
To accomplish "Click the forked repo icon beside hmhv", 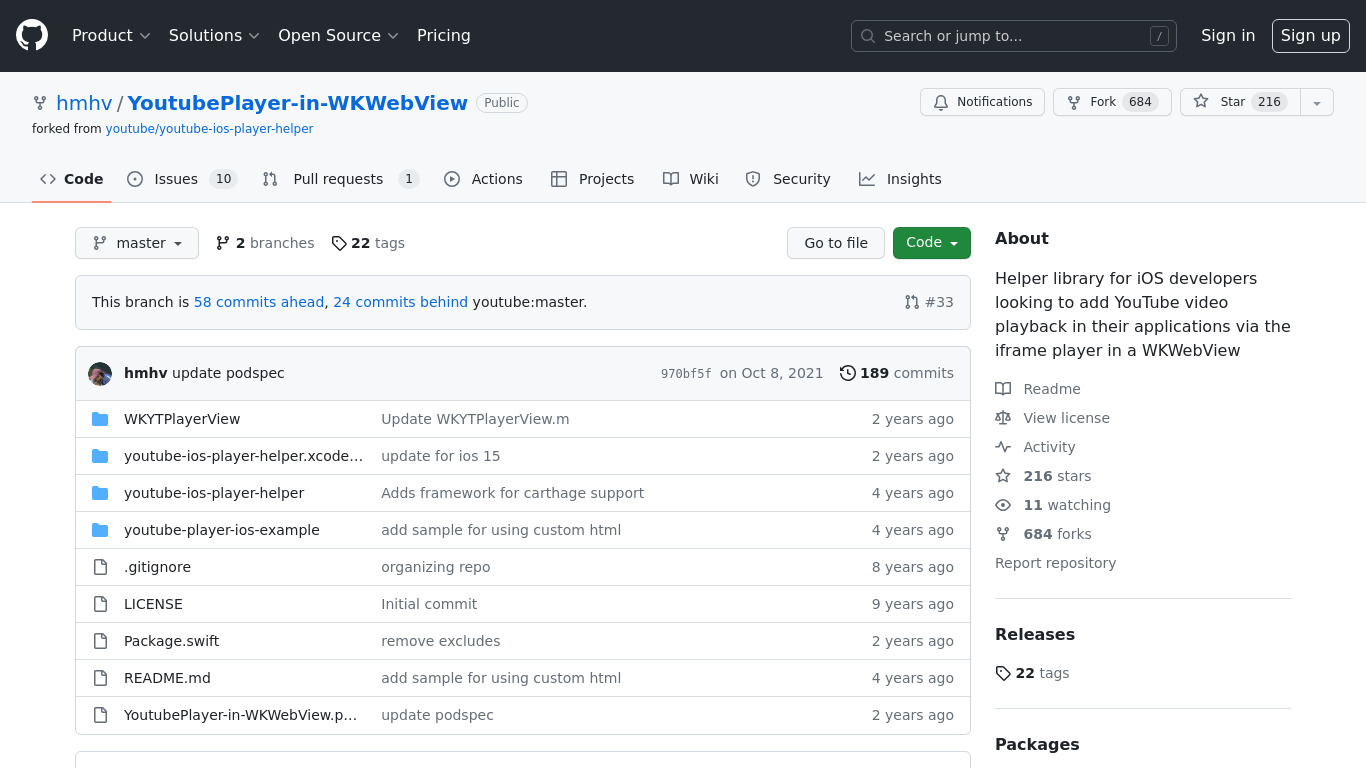I will click(x=40, y=103).
